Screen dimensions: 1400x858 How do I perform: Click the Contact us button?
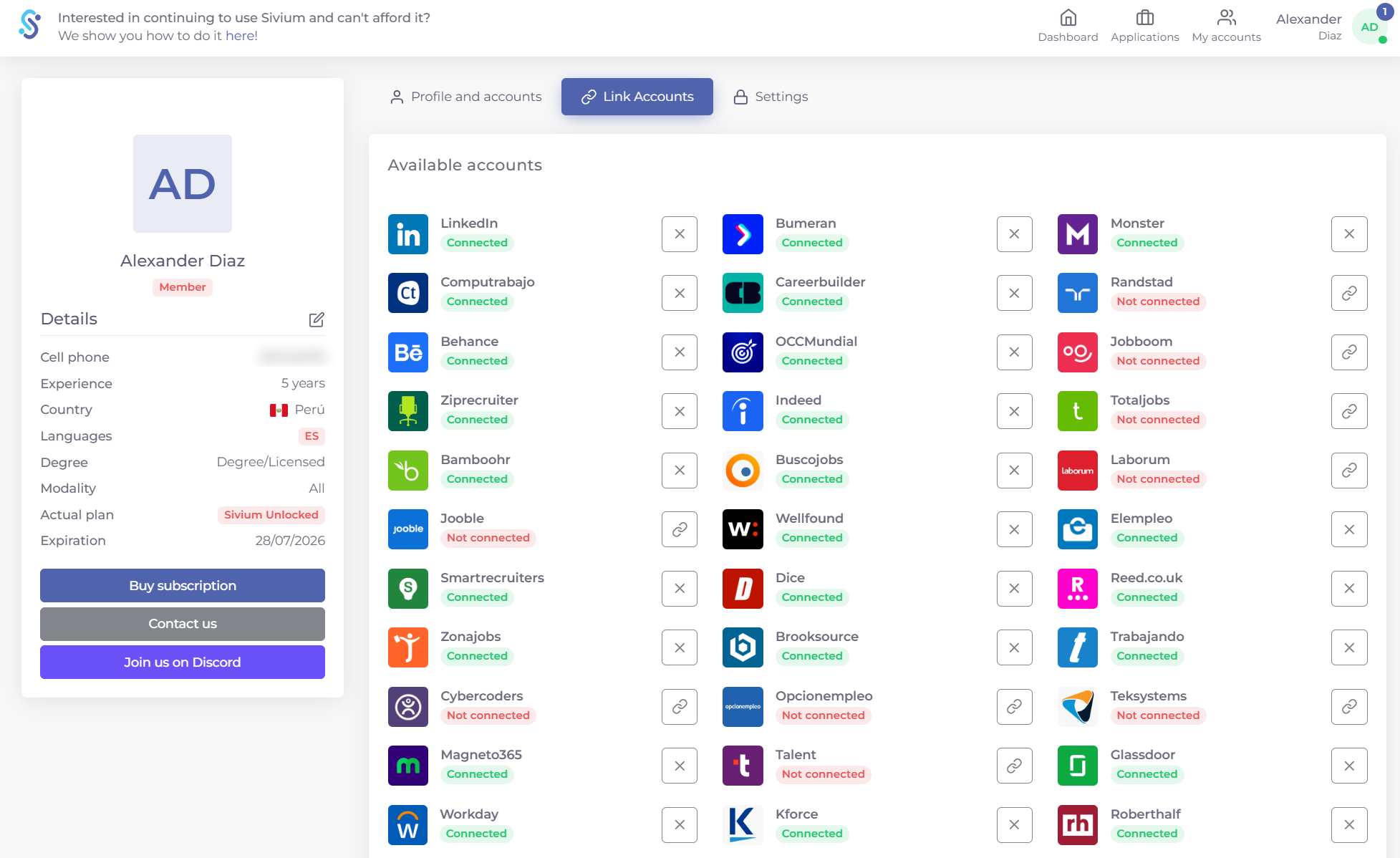point(183,624)
